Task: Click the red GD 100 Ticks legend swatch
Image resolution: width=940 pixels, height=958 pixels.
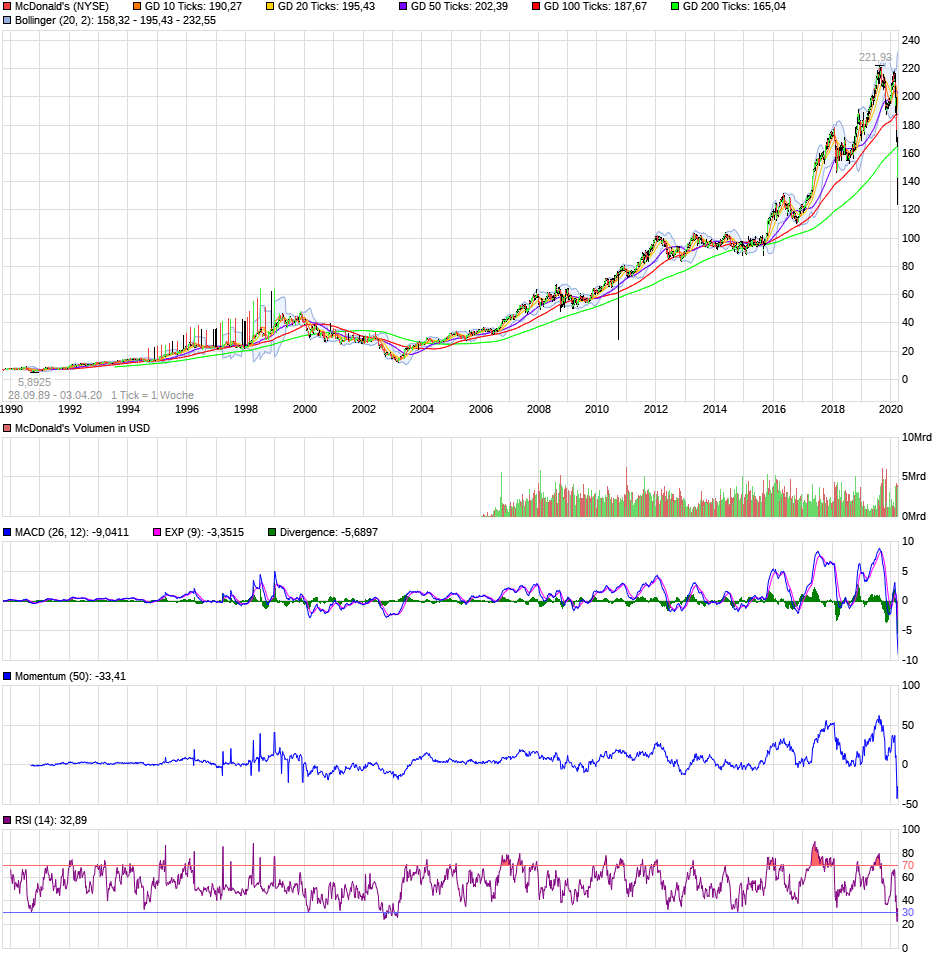Action: click(536, 7)
